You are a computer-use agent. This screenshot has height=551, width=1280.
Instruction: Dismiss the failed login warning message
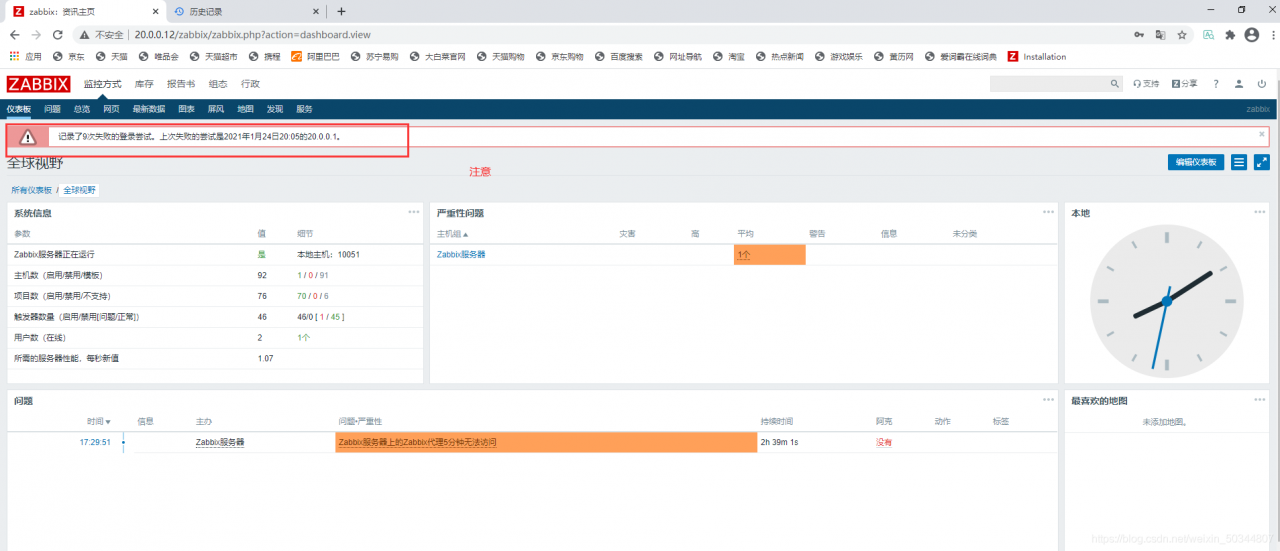click(1261, 134)
